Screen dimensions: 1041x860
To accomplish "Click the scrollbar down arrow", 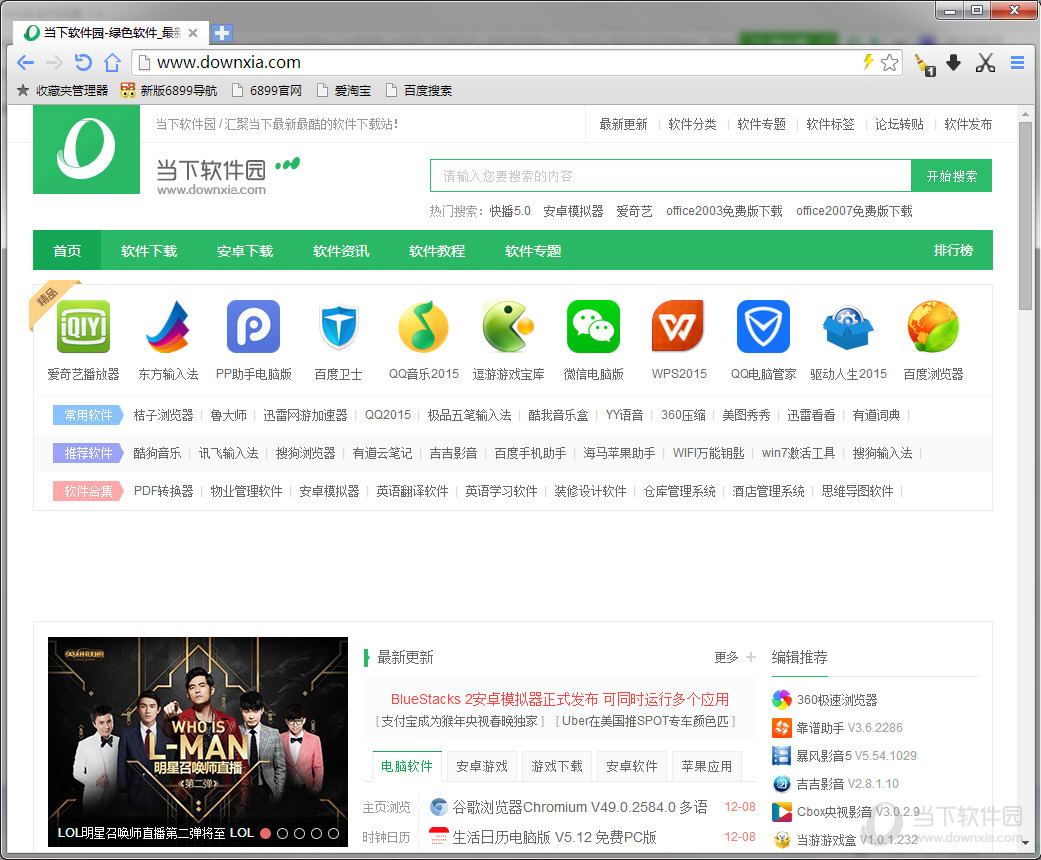I will 1025,842.
